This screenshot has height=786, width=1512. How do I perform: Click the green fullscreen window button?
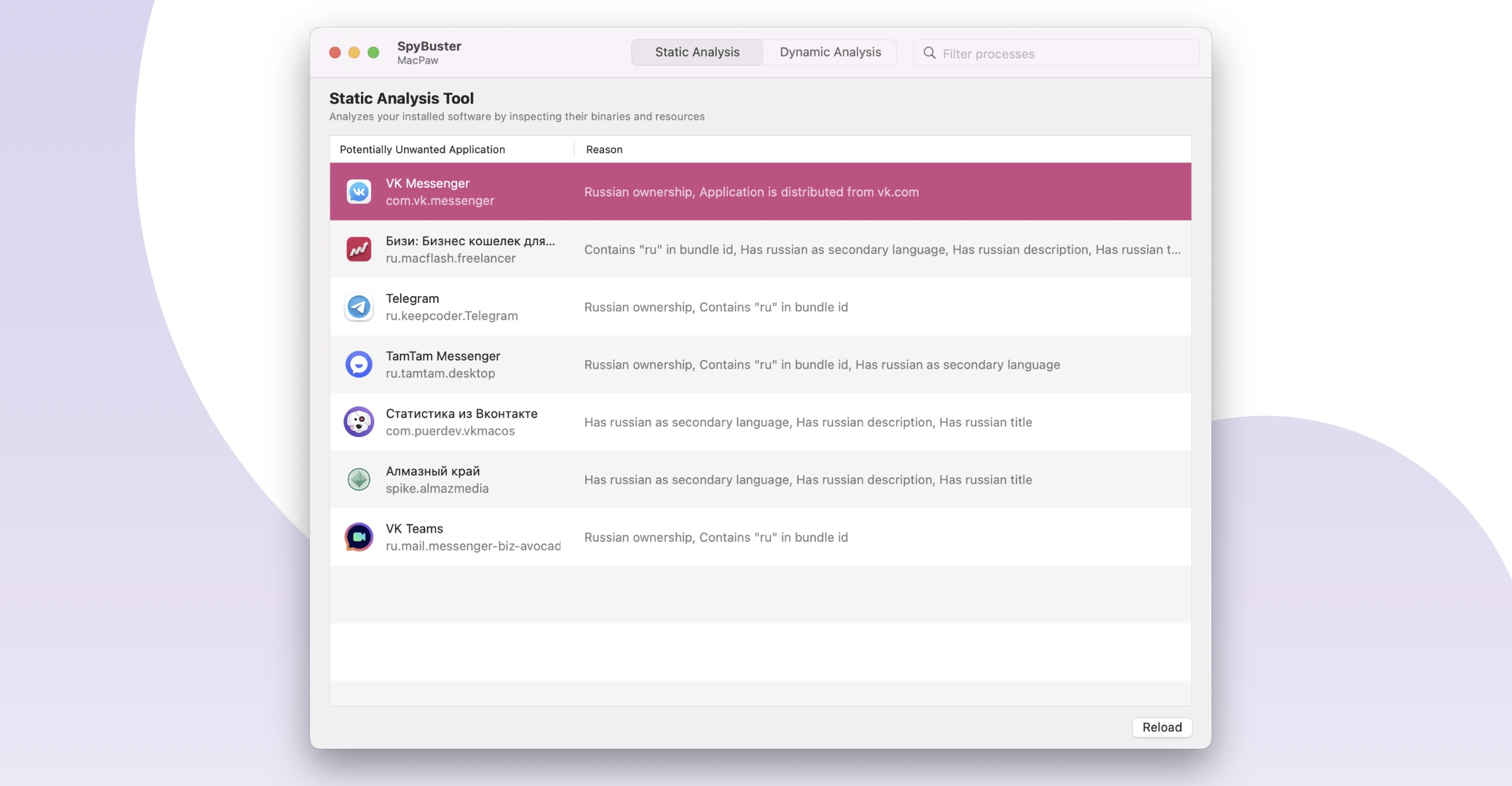pos(373,53)
